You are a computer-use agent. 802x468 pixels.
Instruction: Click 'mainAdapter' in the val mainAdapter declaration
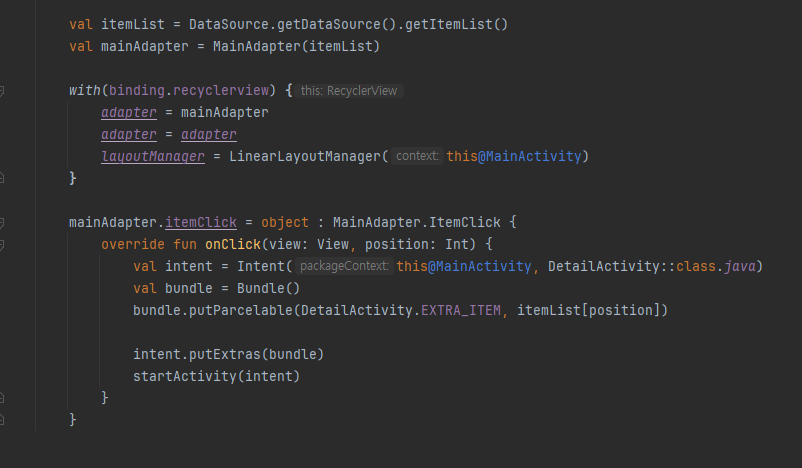[145, 47]
